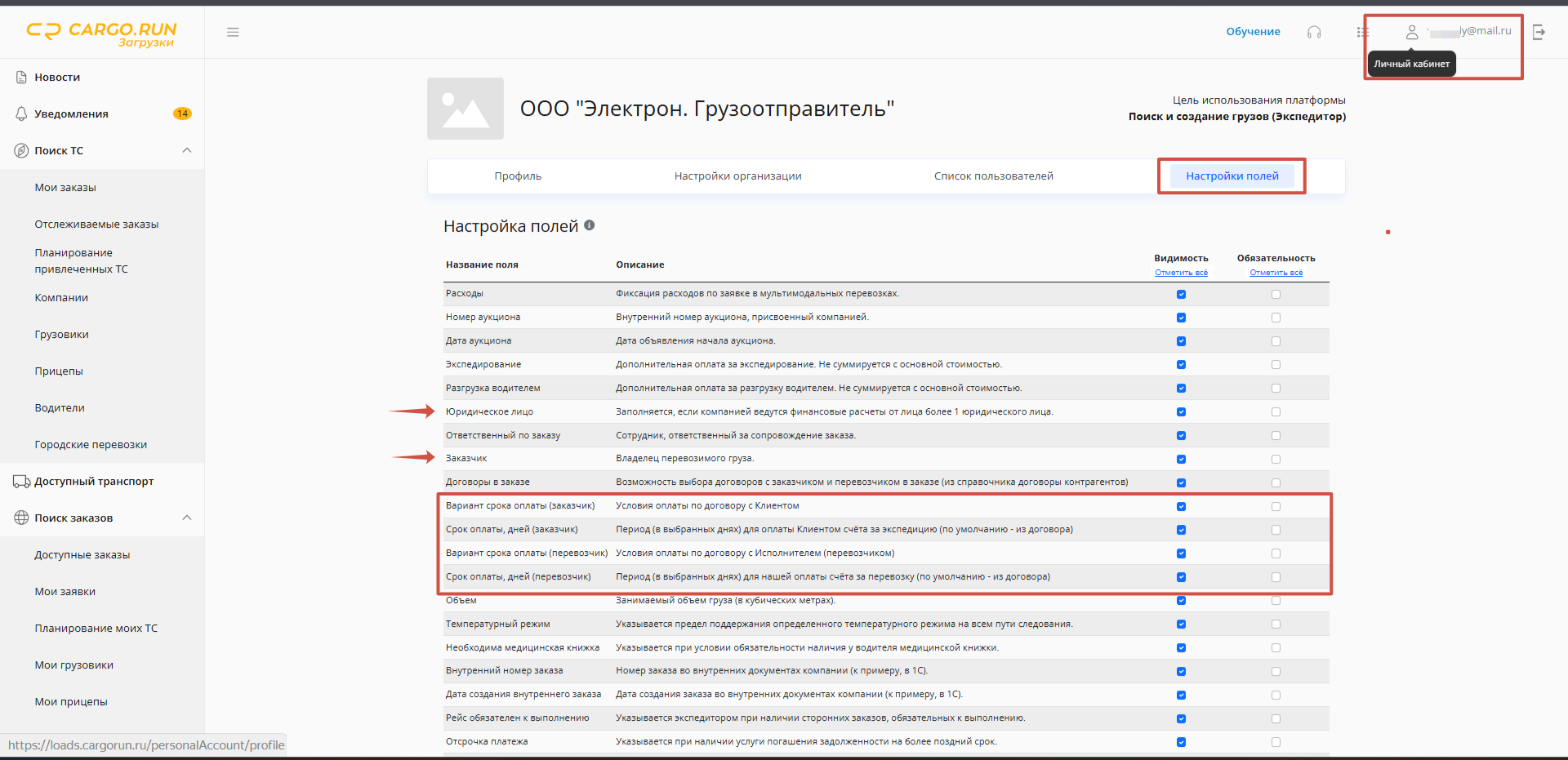Make Заказчик field mandatory

(1276, 459)
